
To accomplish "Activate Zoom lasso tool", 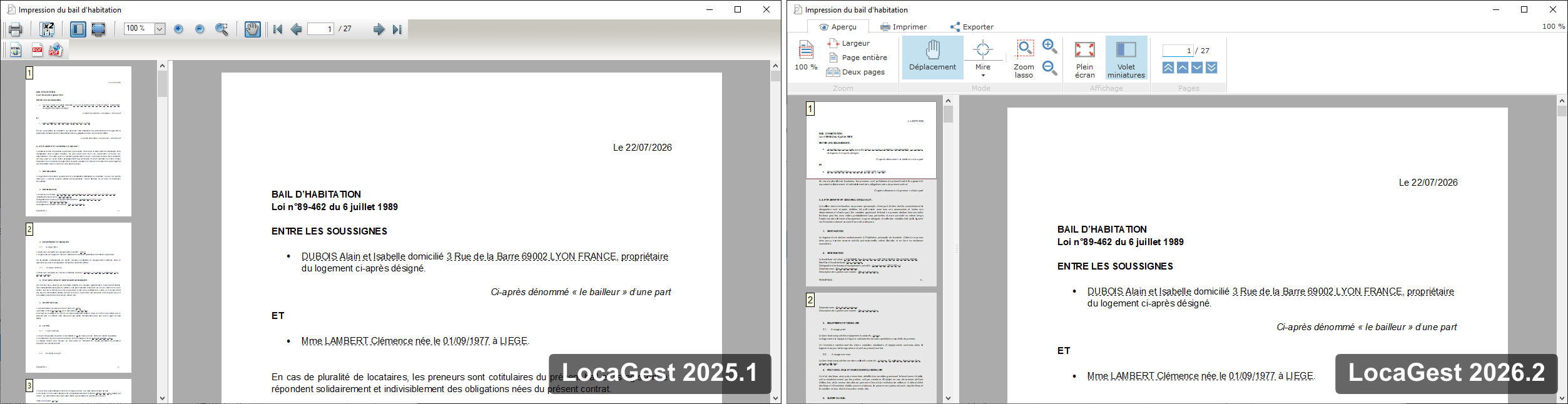I will click(1024, 58).
